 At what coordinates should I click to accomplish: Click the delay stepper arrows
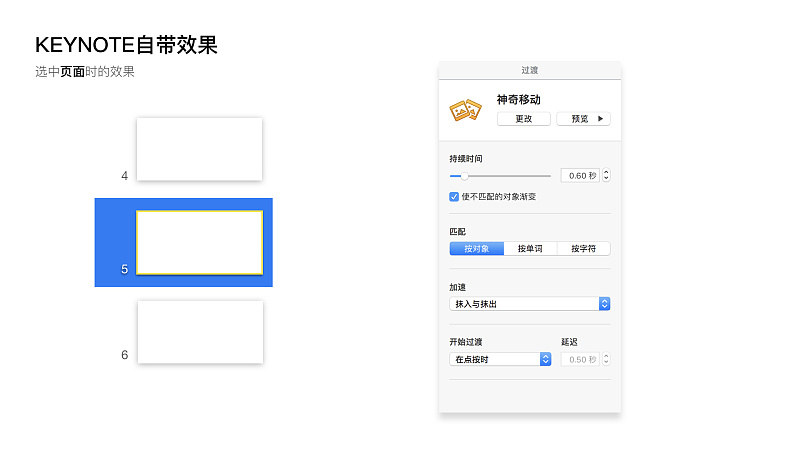coord(606,359)
